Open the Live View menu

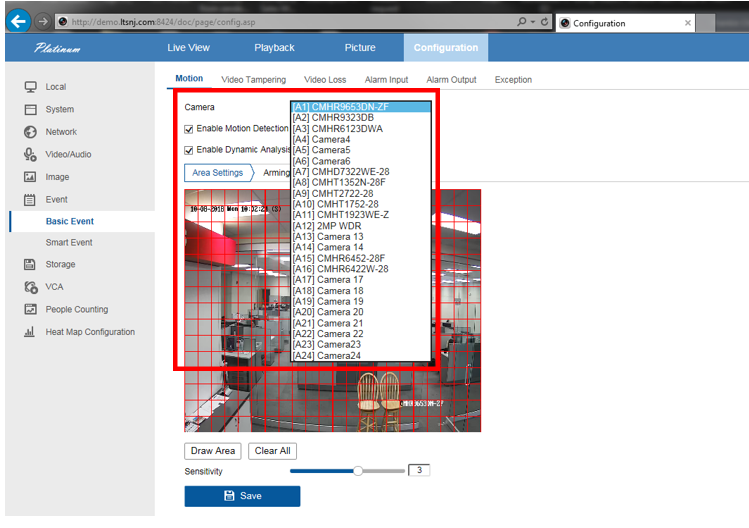click(188, 48)
